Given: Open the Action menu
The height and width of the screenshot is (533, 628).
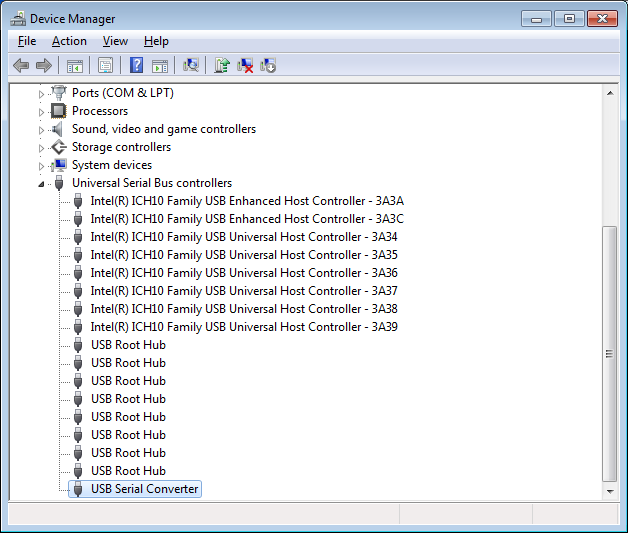Looking at the screenshot, I should tap(69, 41).
